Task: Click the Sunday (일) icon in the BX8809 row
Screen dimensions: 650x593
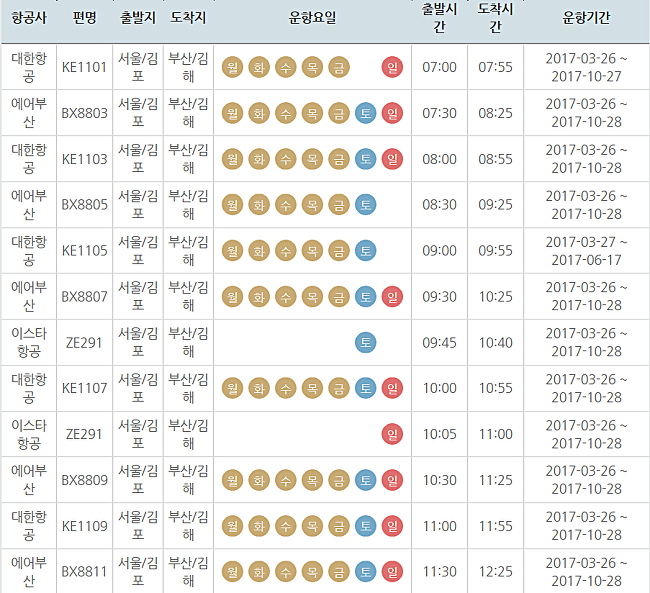Action: [x=392, y=481]
